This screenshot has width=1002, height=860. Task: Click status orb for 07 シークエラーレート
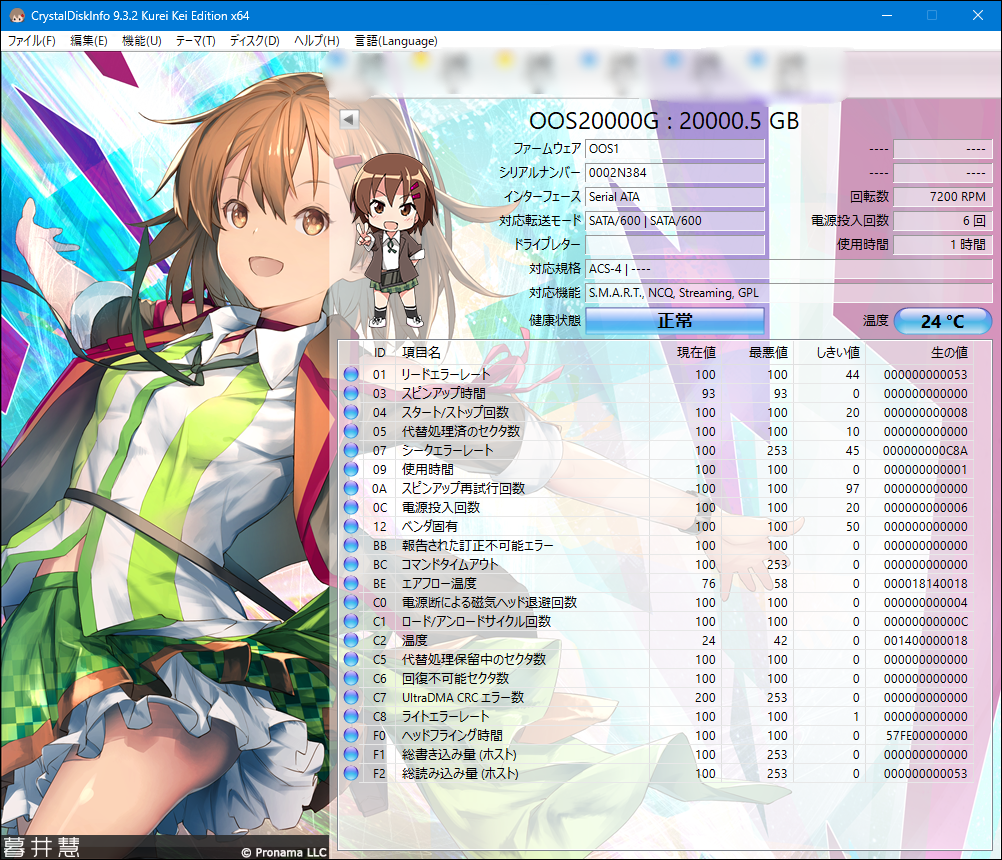pyautogui.click(x=351, y=450)
